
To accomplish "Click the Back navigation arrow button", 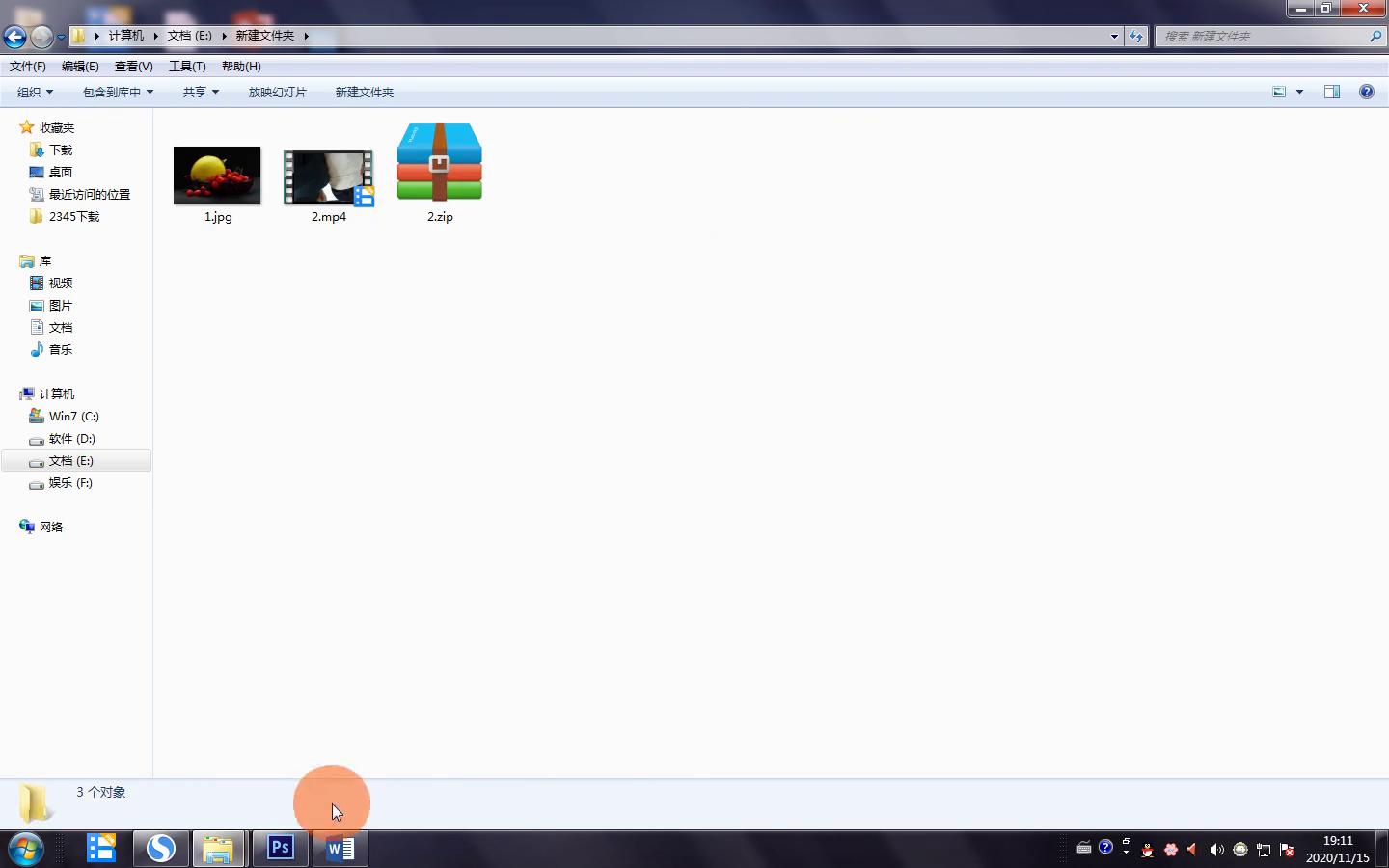I will point(14,37).
